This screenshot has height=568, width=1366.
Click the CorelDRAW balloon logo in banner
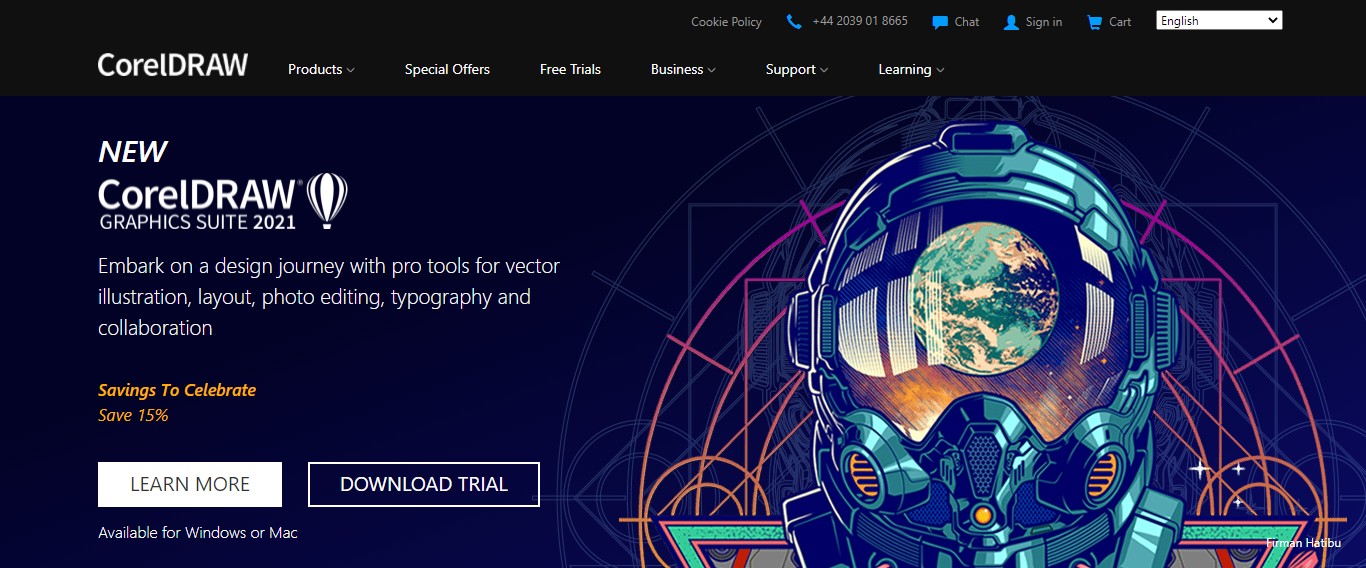point(327,200)
